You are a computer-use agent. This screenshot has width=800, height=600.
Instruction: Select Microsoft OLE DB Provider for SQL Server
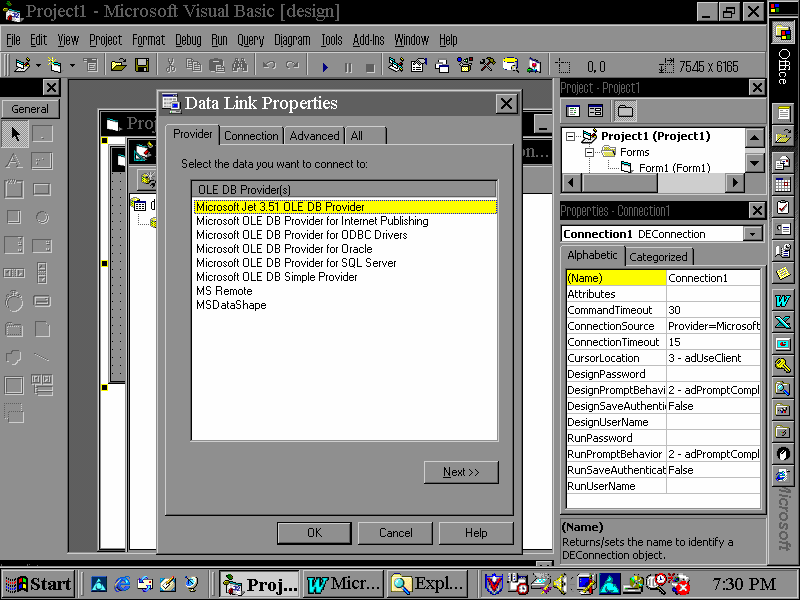point(296,263)
